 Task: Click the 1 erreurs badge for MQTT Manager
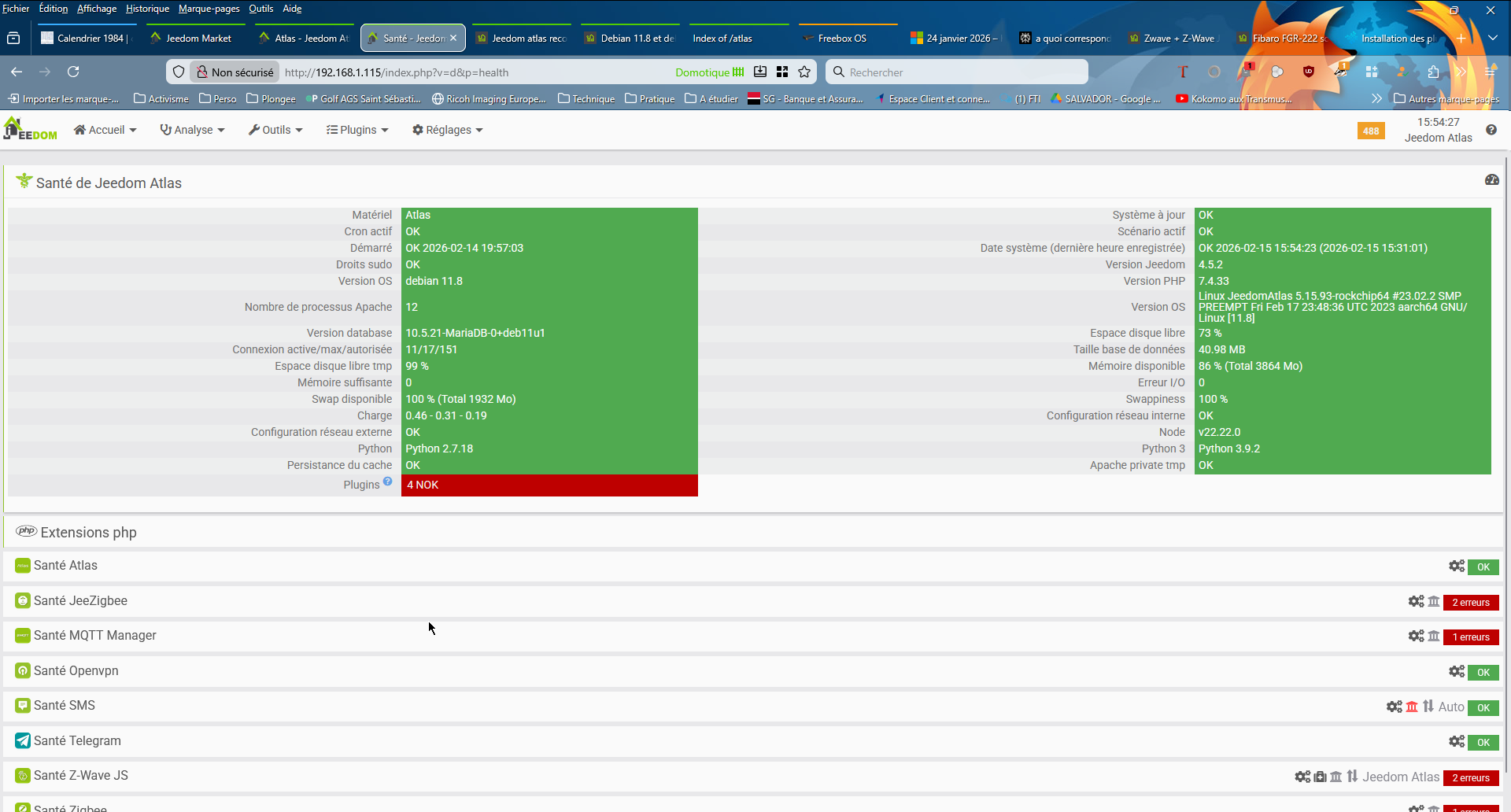(x=1471, y=637)
